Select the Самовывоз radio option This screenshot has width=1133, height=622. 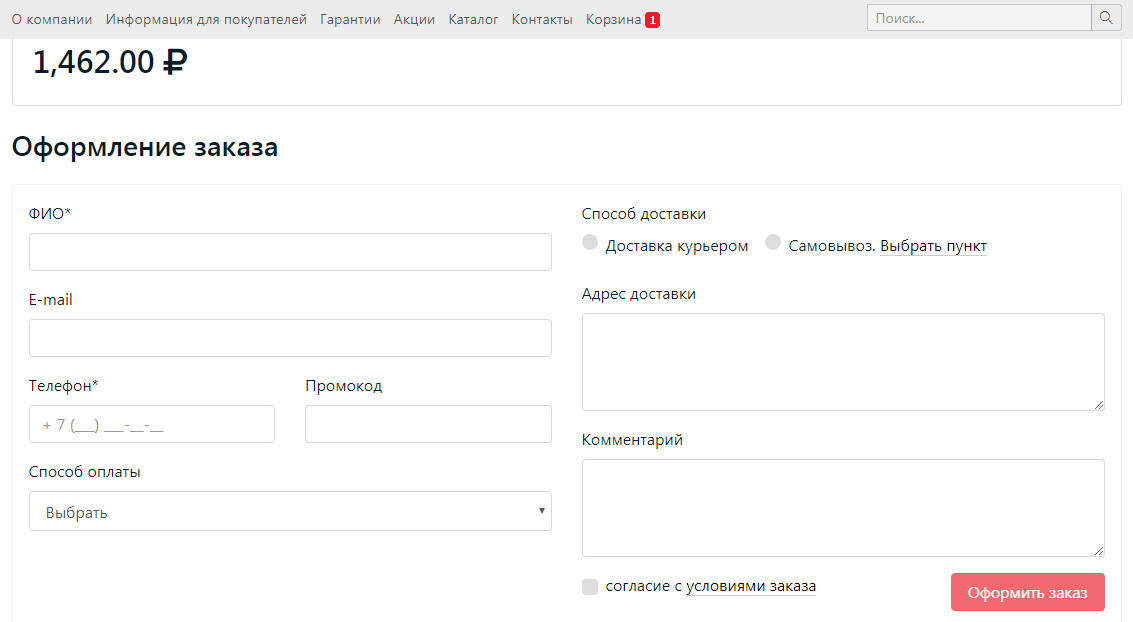tap(773, 243)
